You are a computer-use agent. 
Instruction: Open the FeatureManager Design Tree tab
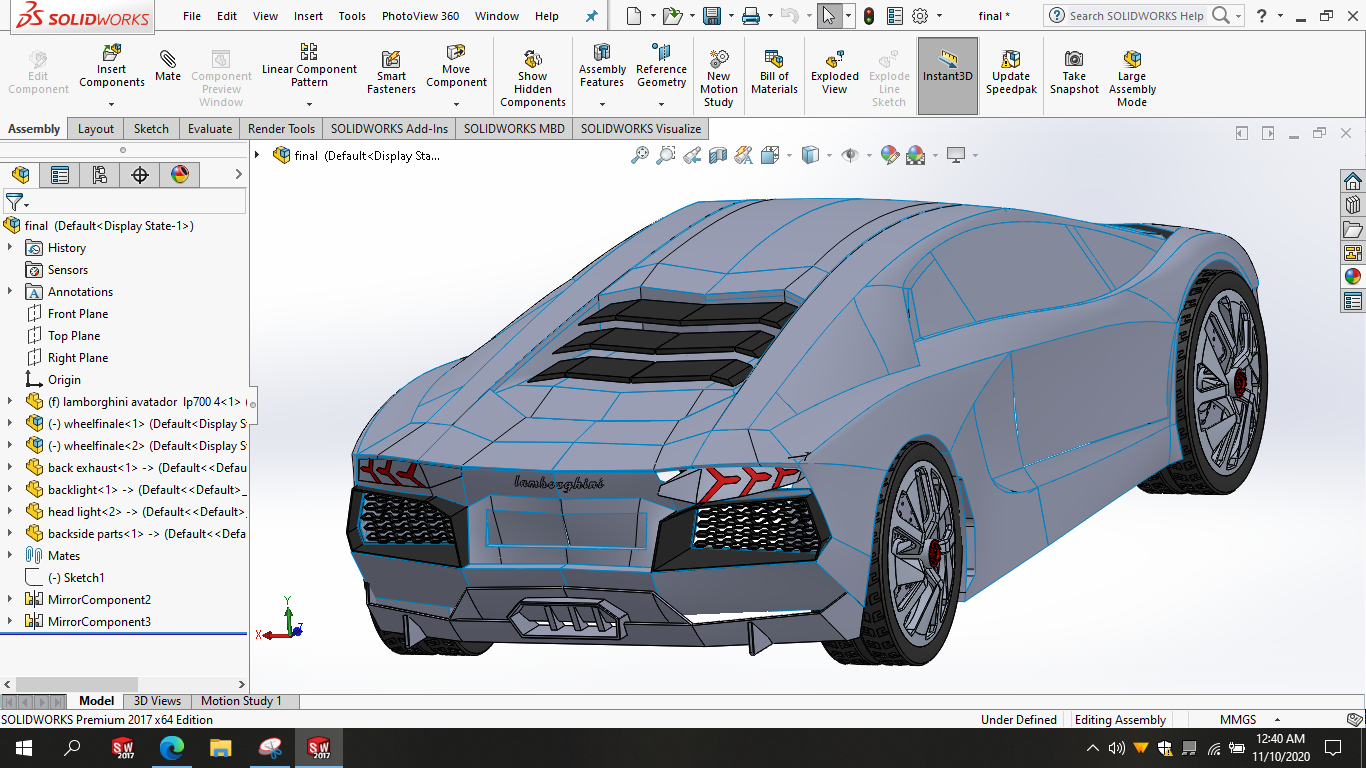tap(20, 175)
